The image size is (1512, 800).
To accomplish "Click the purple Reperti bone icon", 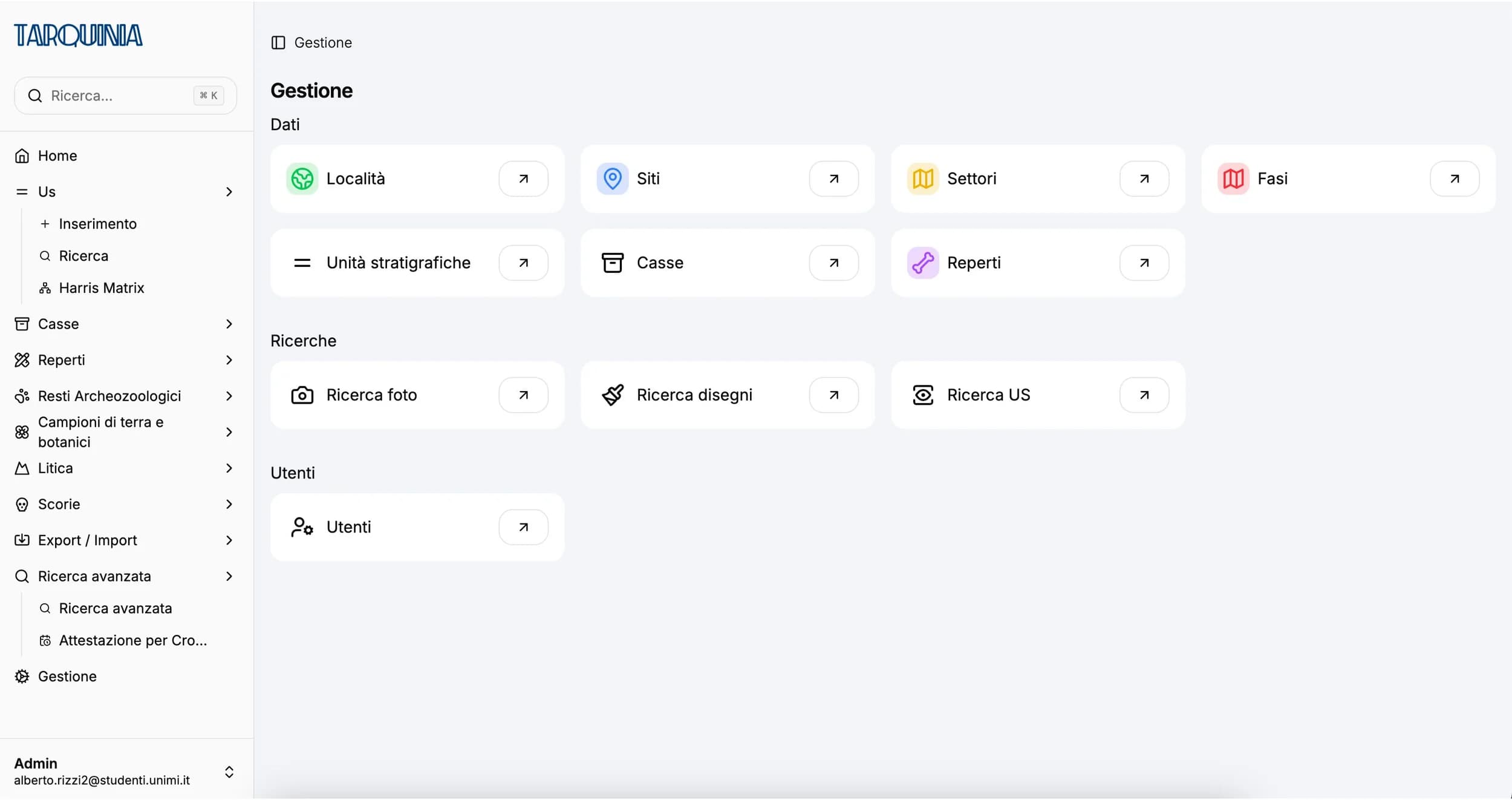I will point(922,263).
